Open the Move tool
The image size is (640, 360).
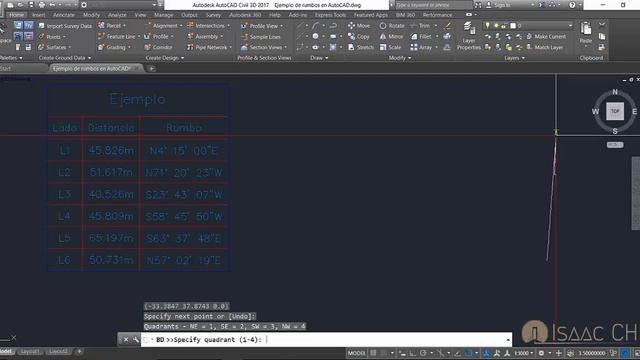(x=359, y=26)
